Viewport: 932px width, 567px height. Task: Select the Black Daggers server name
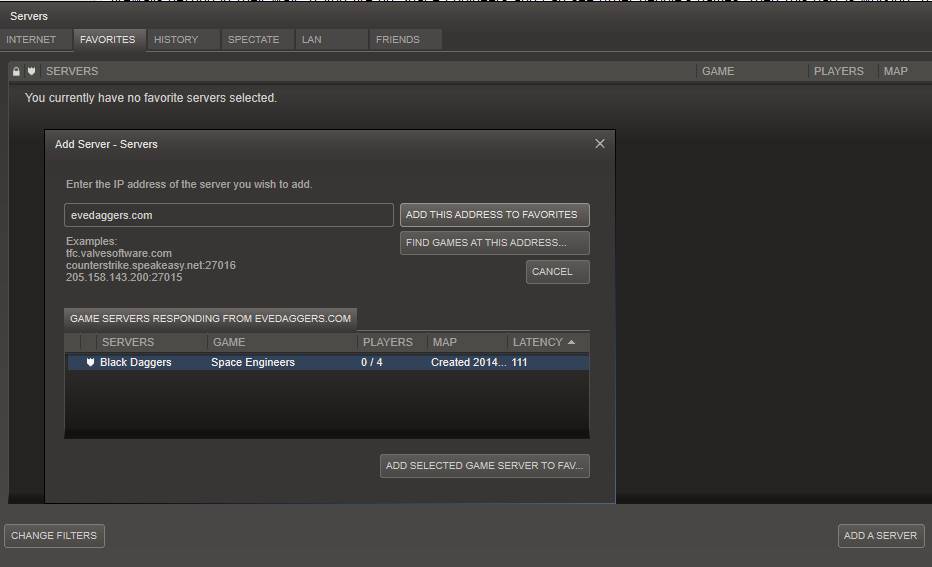coord(136,362)
